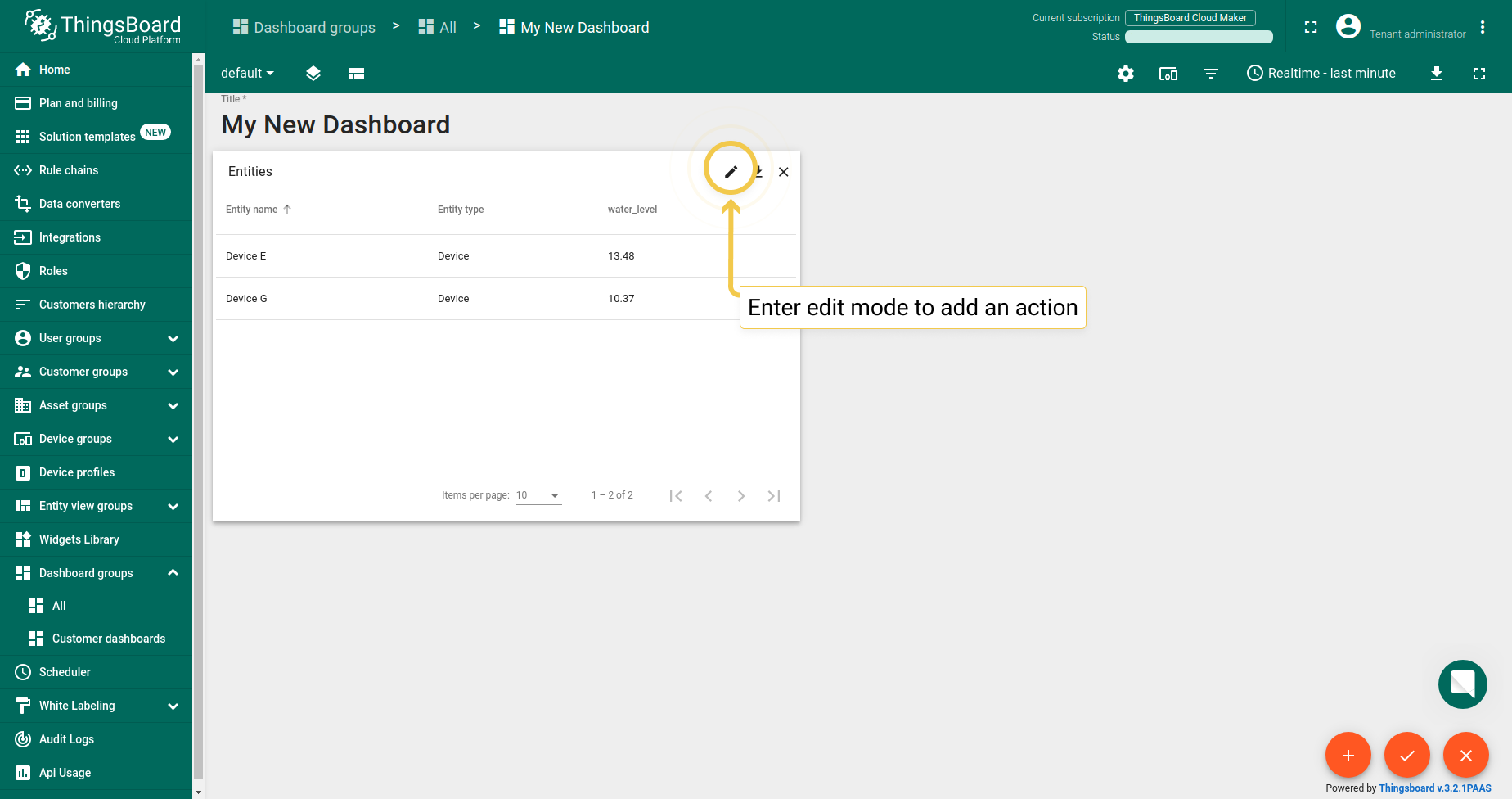Open dashboard settings gear icon
The width and height of the screenshot is (1512, 799).
coord(1126,74)
